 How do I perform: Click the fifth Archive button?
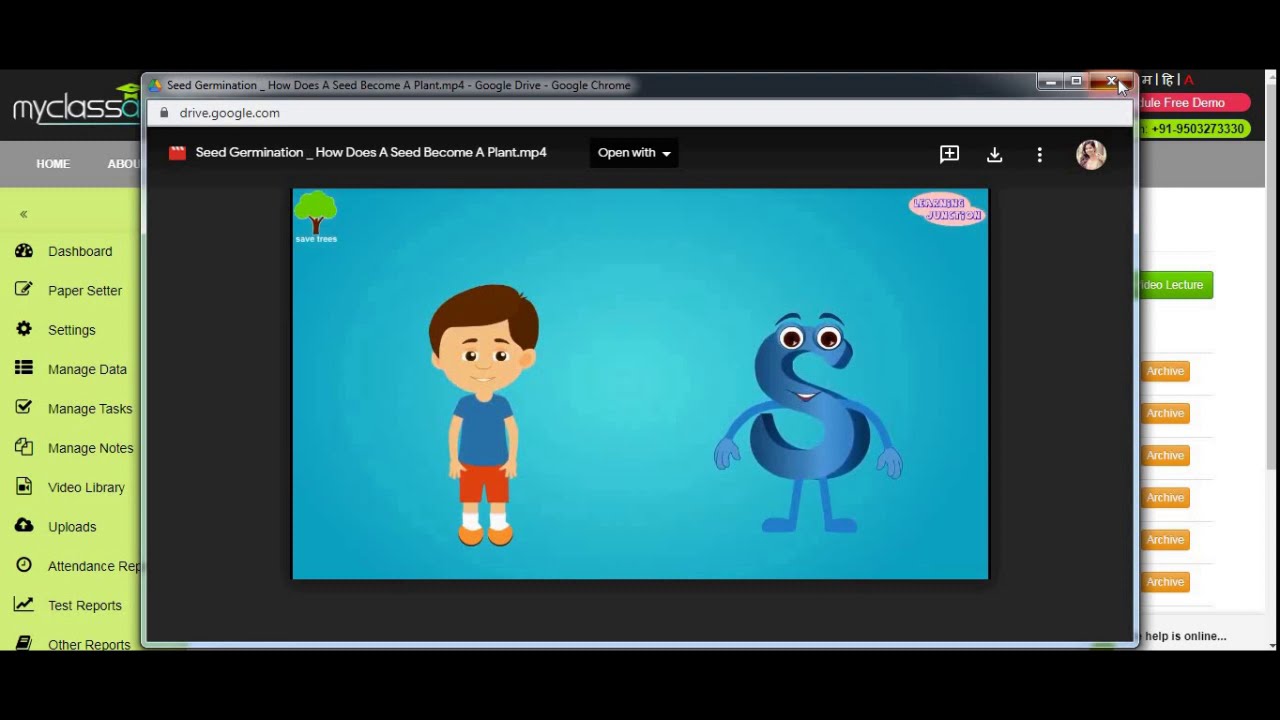(1165, 539)
